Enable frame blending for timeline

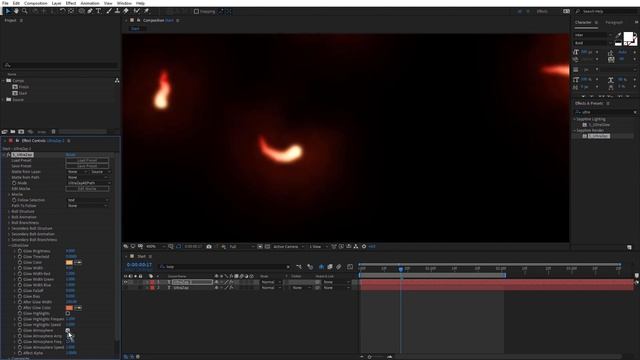(x=330, y=267)
